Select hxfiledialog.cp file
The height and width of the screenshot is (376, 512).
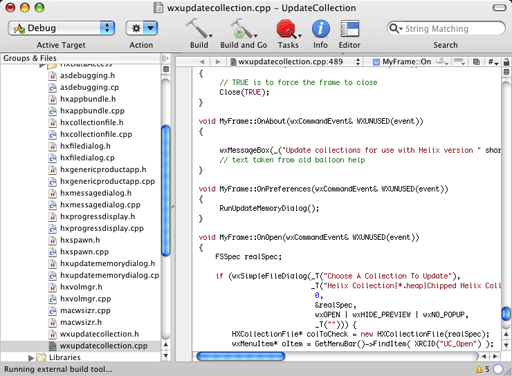[87, 158]
